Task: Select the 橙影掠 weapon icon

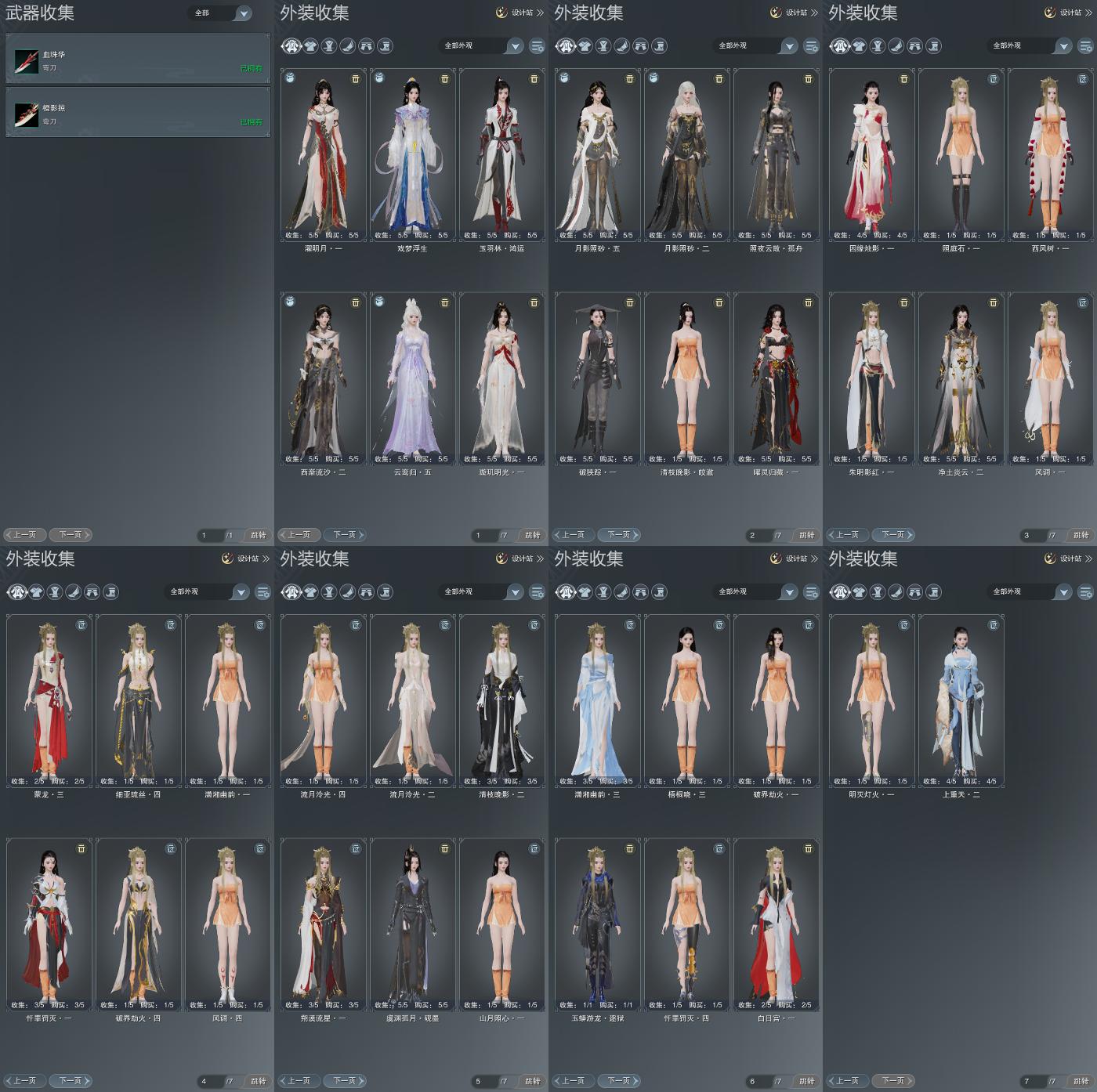Action: point(27,114)
